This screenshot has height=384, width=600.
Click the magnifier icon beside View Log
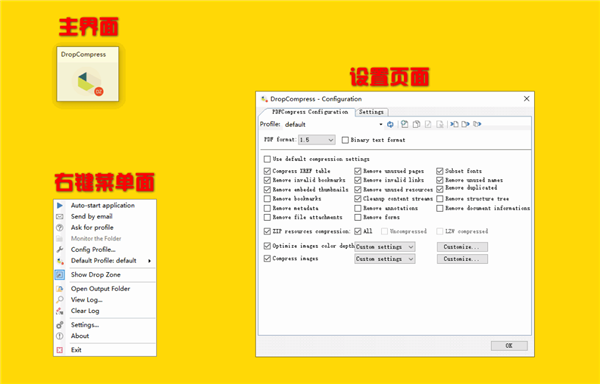pyautogui.click(x=60, y=299)
